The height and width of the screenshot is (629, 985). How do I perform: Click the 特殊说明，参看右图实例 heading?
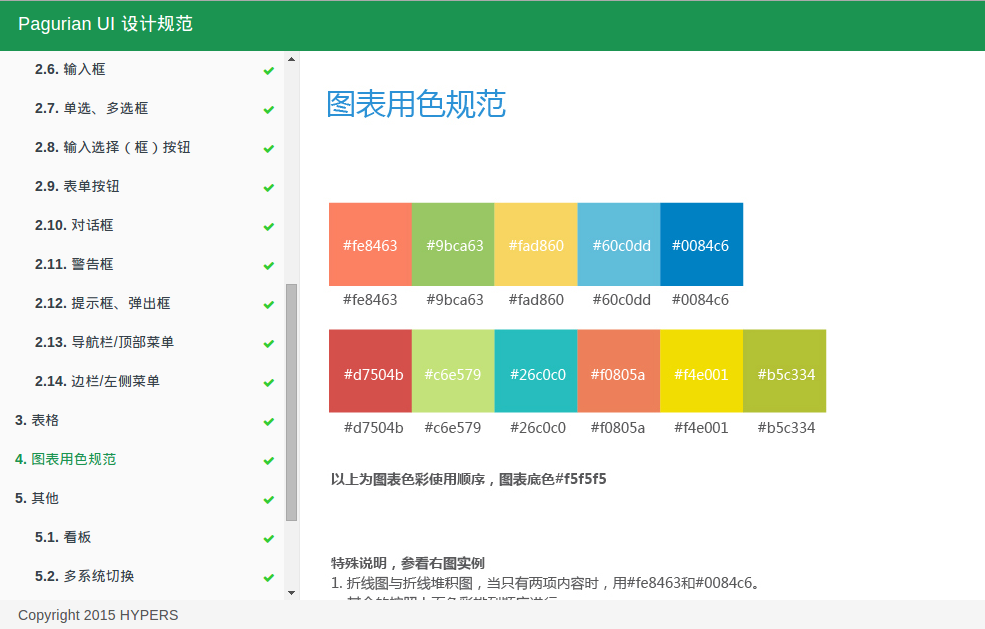(408, 563)
